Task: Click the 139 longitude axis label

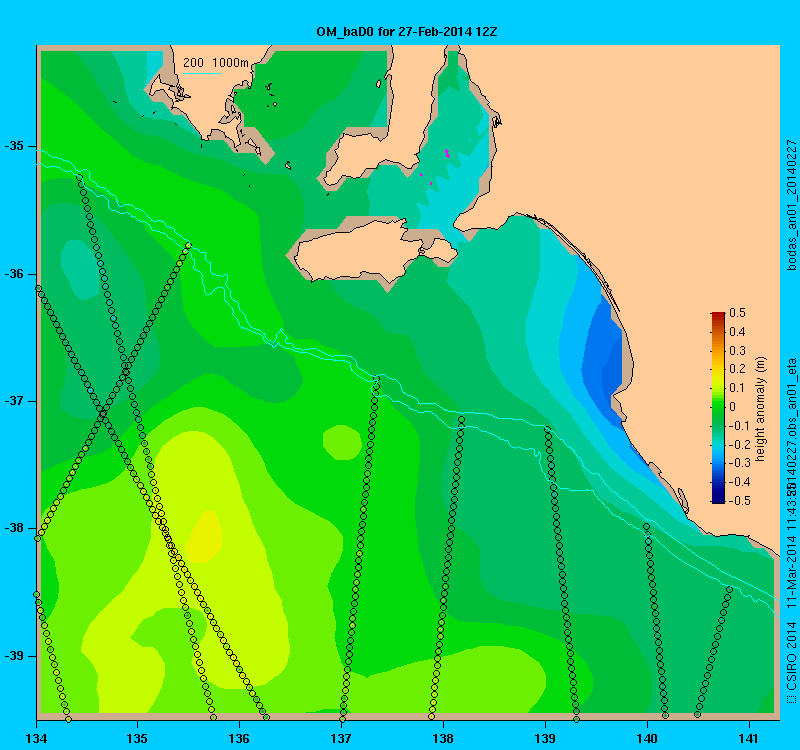Action: tap(545, 738)
